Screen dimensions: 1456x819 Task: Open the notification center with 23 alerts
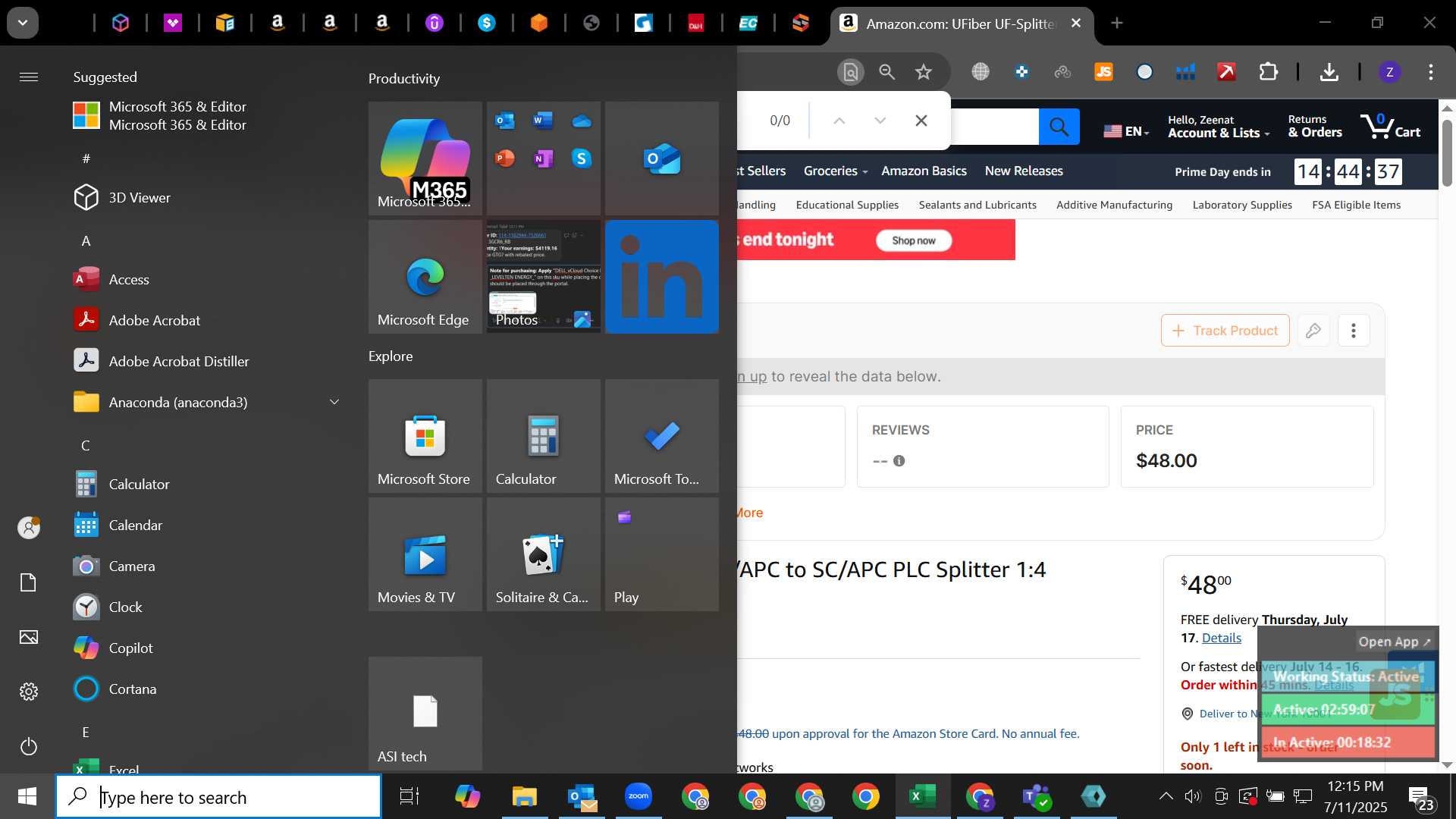click(x=1420, y=798)
